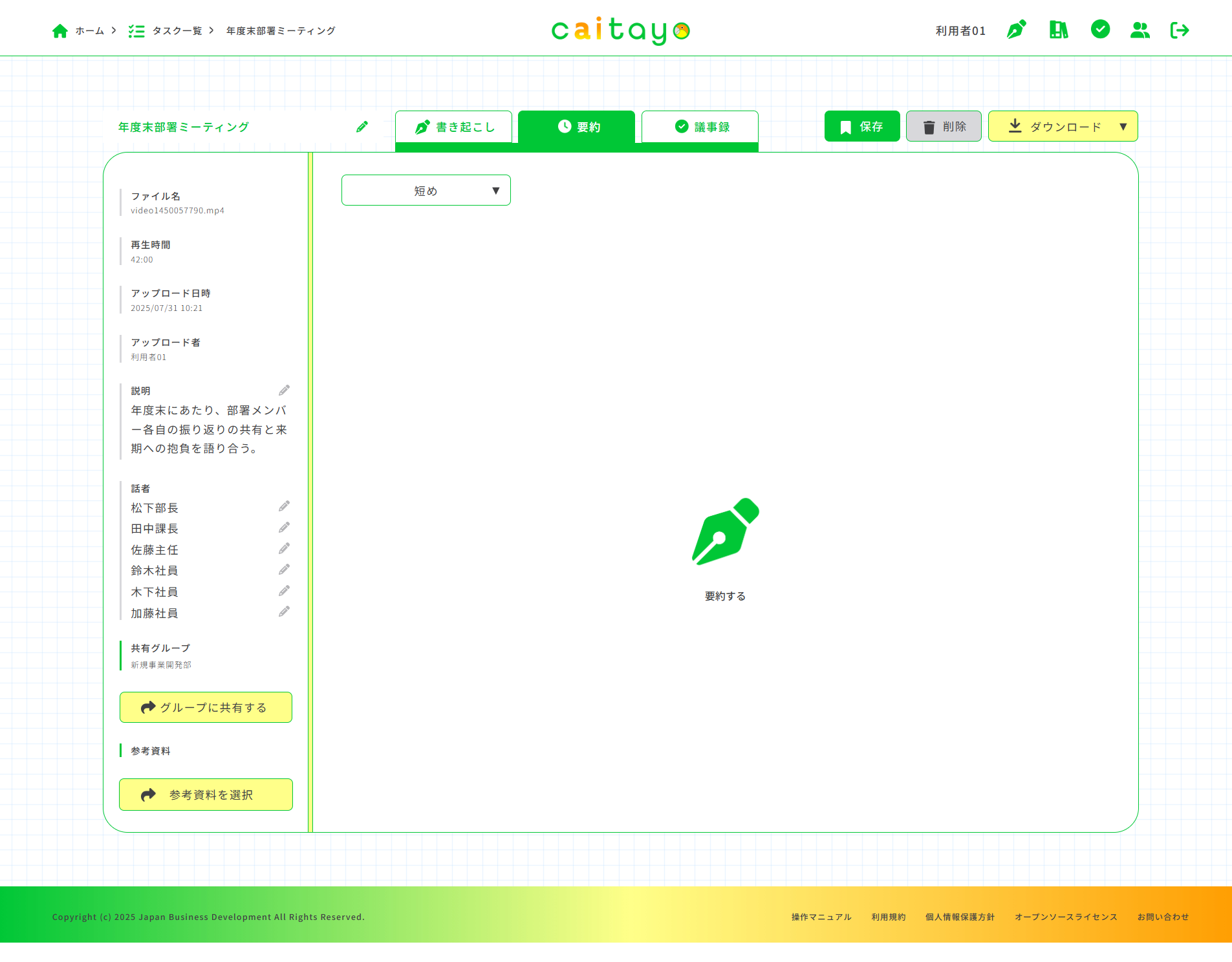
Task: Open the books library icon in header
Action: 1058,30
